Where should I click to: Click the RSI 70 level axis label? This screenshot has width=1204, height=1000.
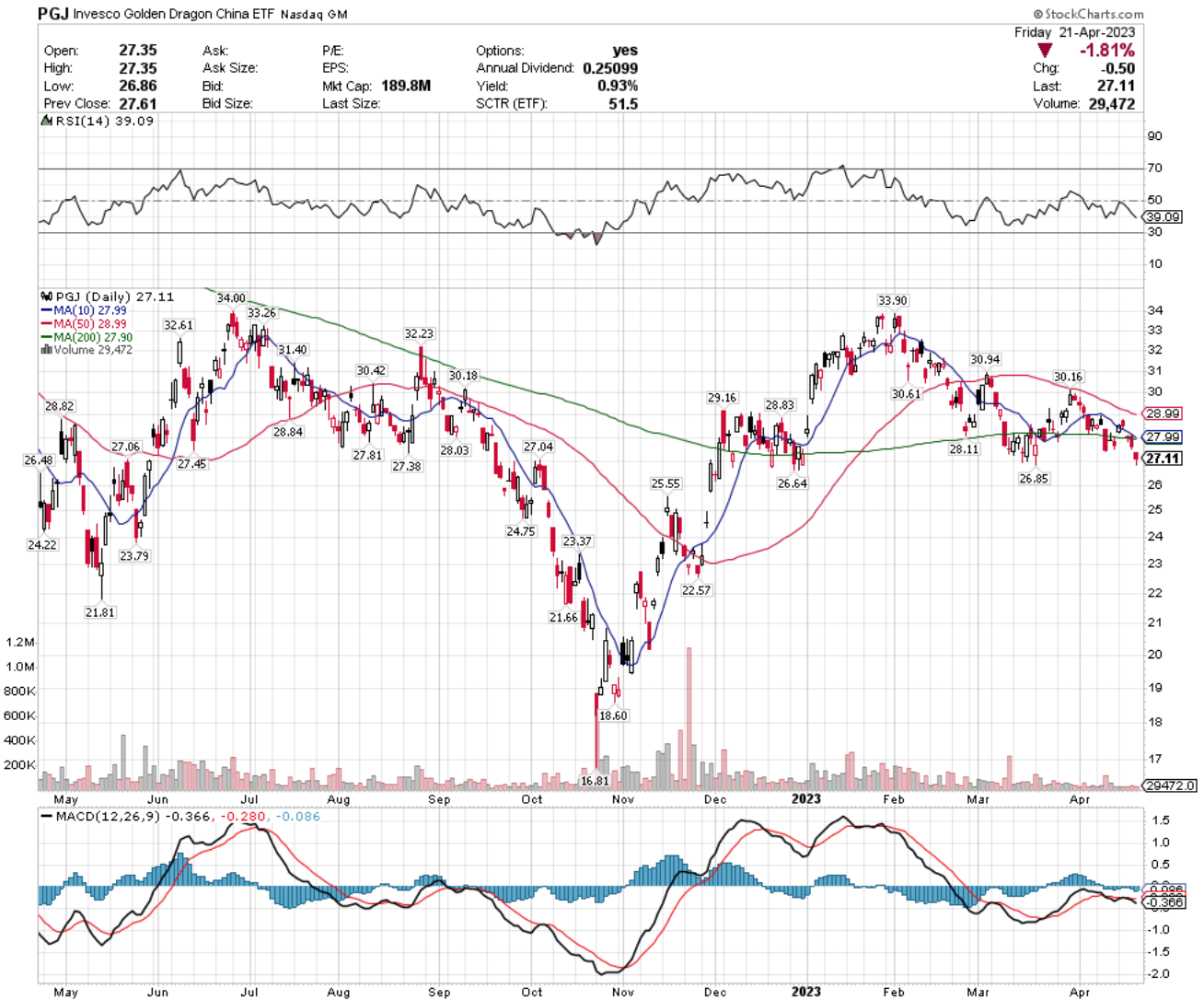pyautogui.click(x=1154, y=169)
